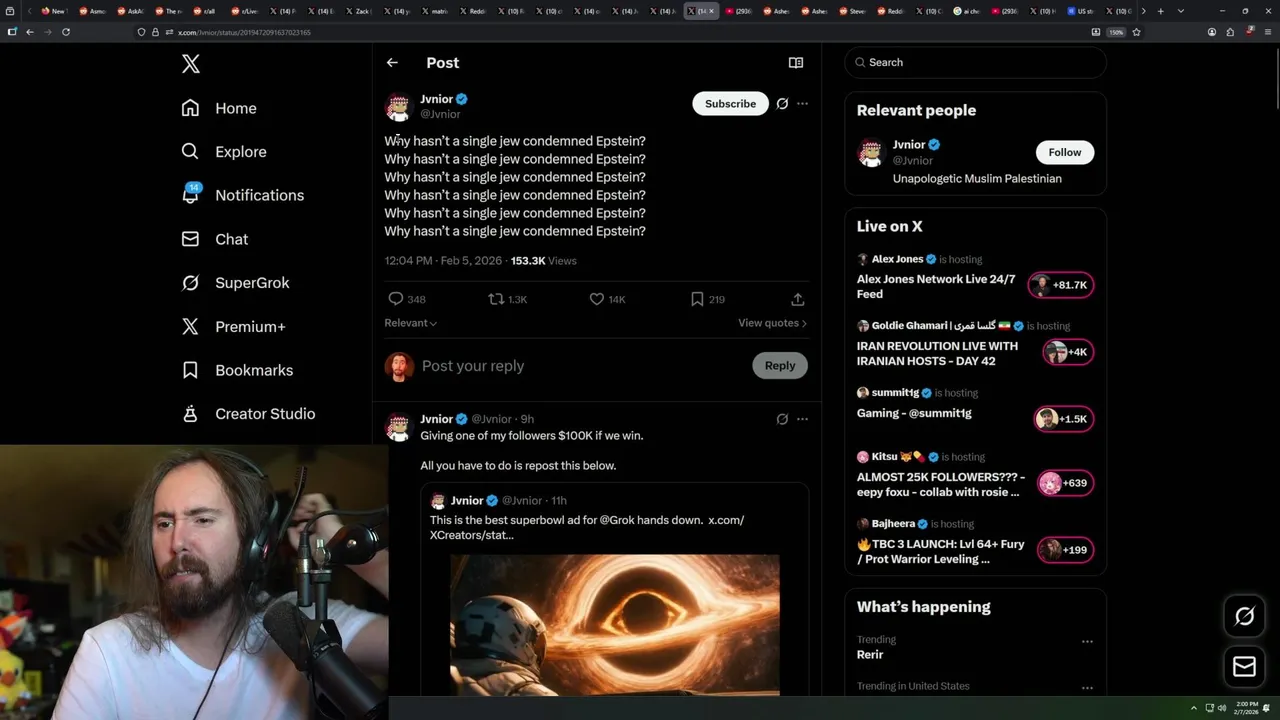Open reader view icon in Post header
Image resolution: width=1280 pixels, height=720 pixels.
796,62
